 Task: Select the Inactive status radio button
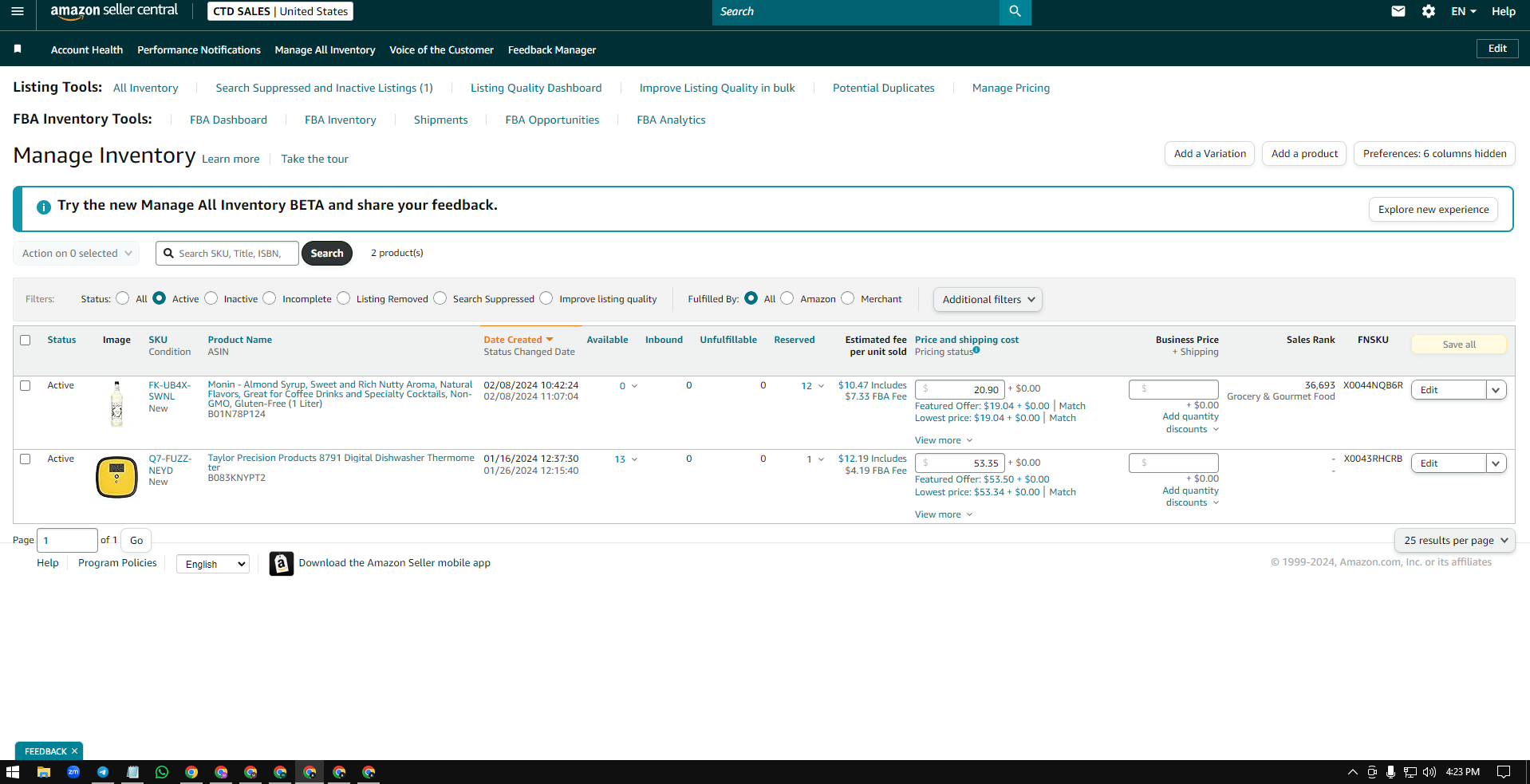tap(211, 298)
